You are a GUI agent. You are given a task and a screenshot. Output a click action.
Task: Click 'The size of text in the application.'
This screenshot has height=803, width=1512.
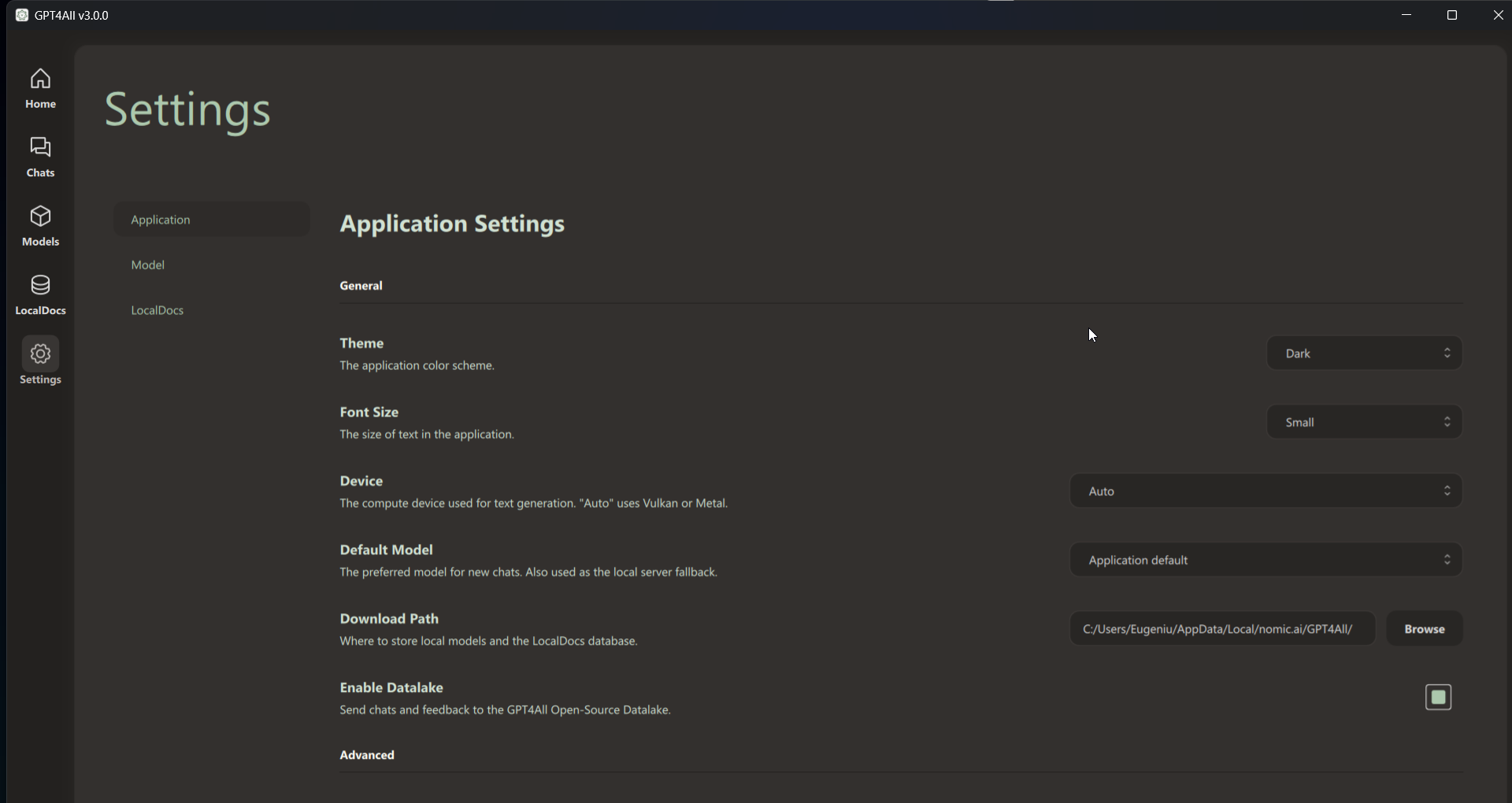tap(427, 435)
